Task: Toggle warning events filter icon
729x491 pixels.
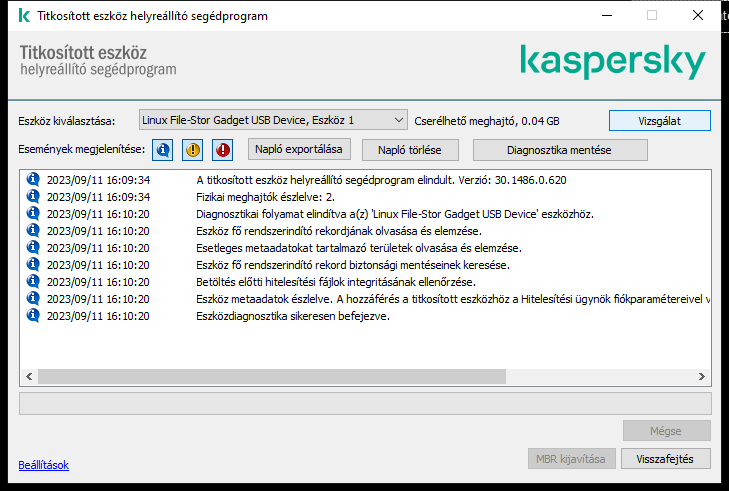Action: (x=192, y=150)
